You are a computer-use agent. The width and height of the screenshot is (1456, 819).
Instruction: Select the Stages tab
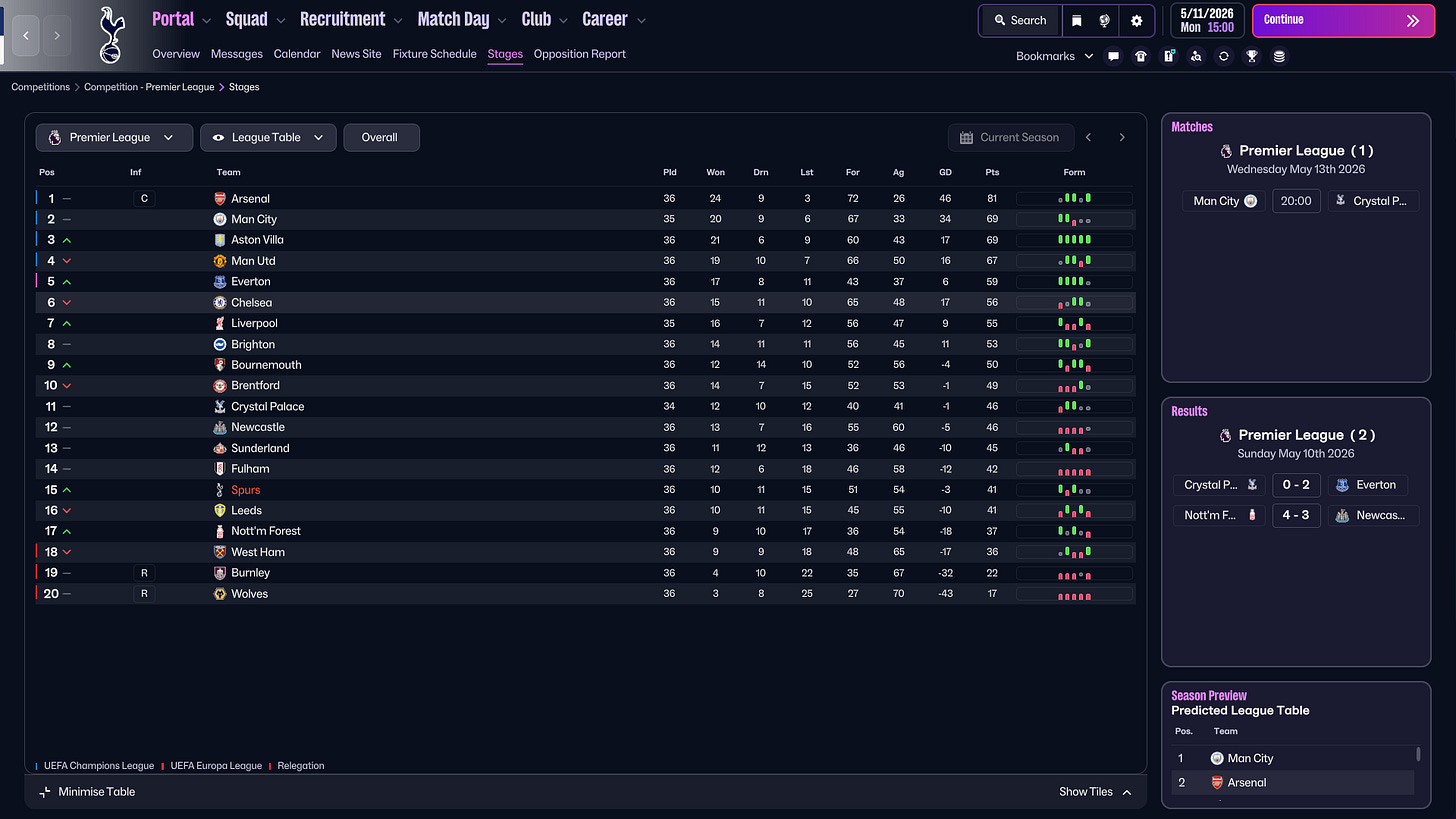point(505,54)
